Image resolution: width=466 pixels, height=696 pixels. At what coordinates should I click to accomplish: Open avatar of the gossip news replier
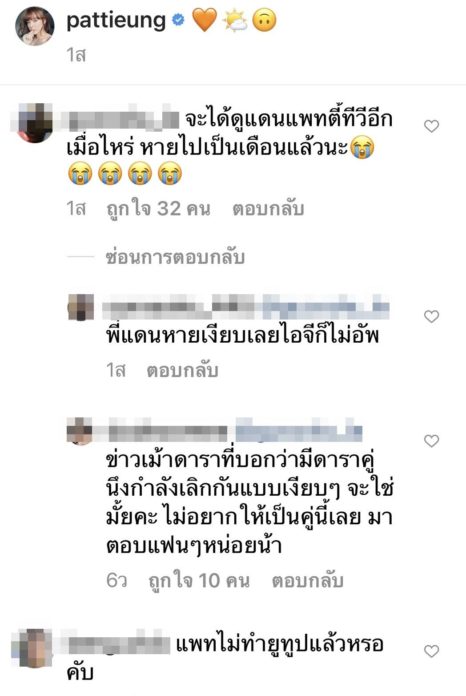pyautogui.click(x=80, y=431)
